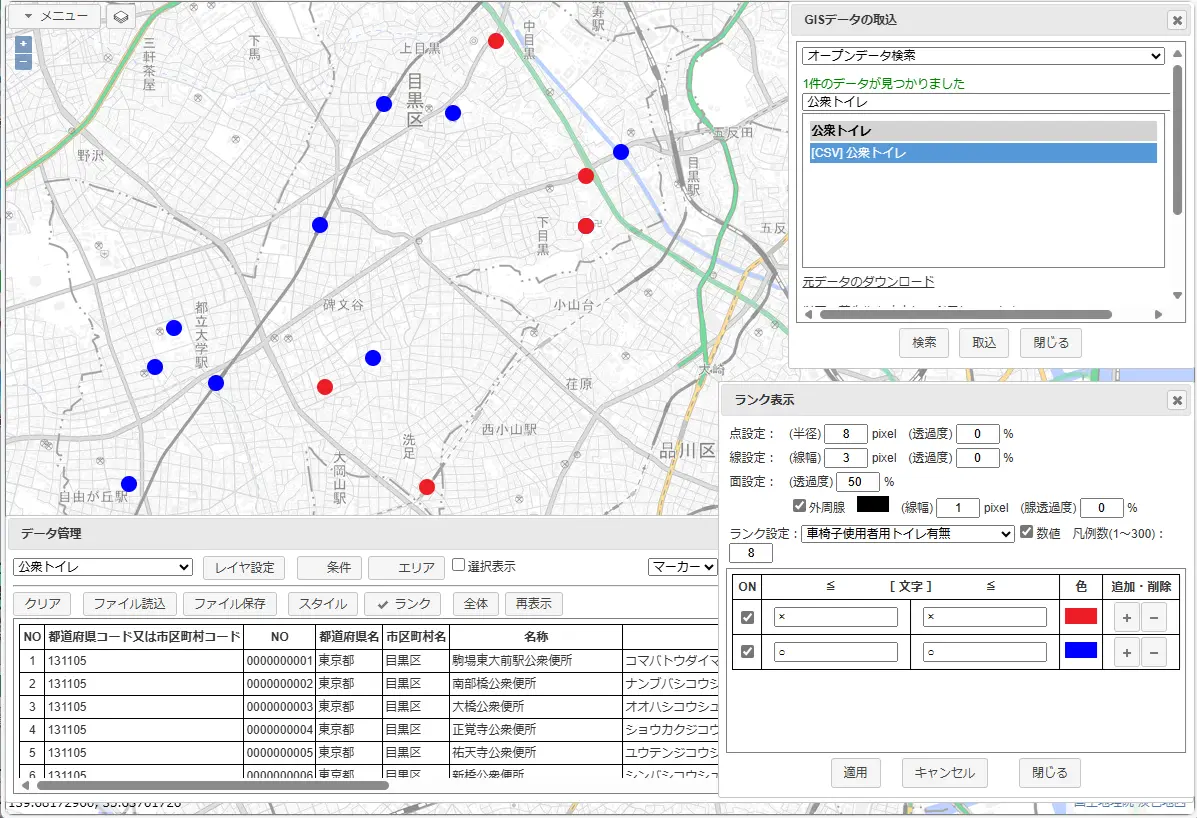1197x818 pixels.
Task: Click plus icon in the × rank row
Action: tap(1127, 618)
